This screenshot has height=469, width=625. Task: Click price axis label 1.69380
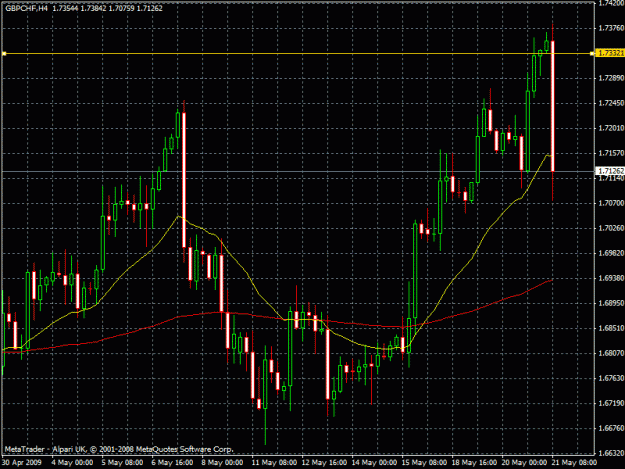[x=611, y=278]
